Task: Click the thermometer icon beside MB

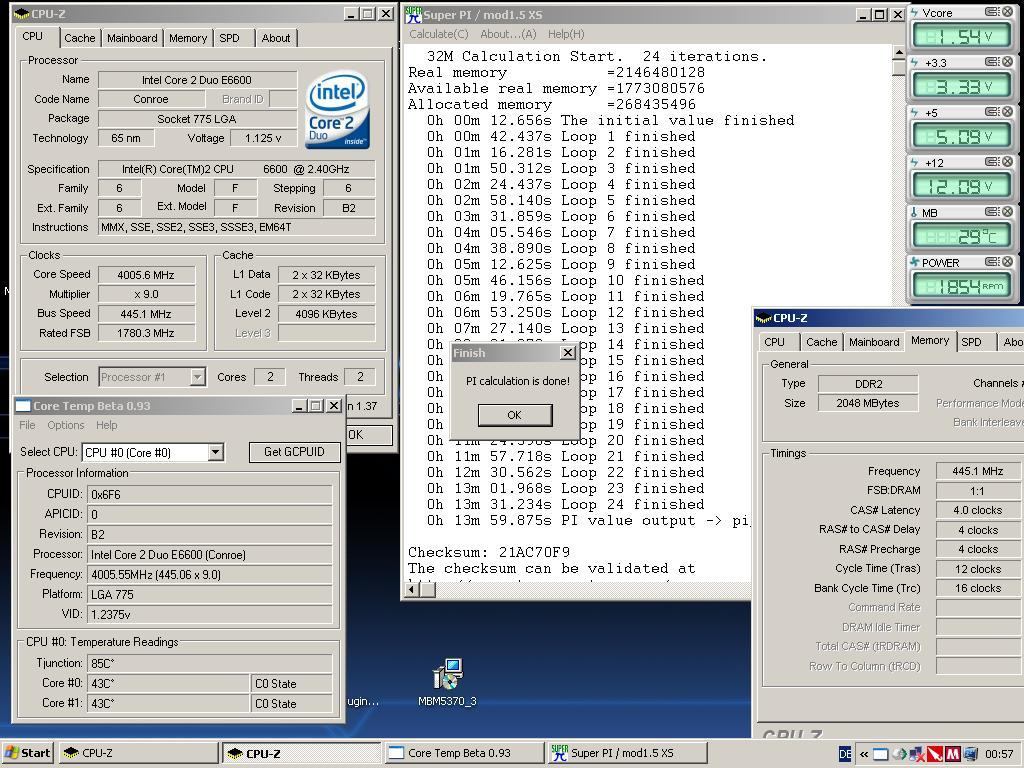Action: pos(914,212)
